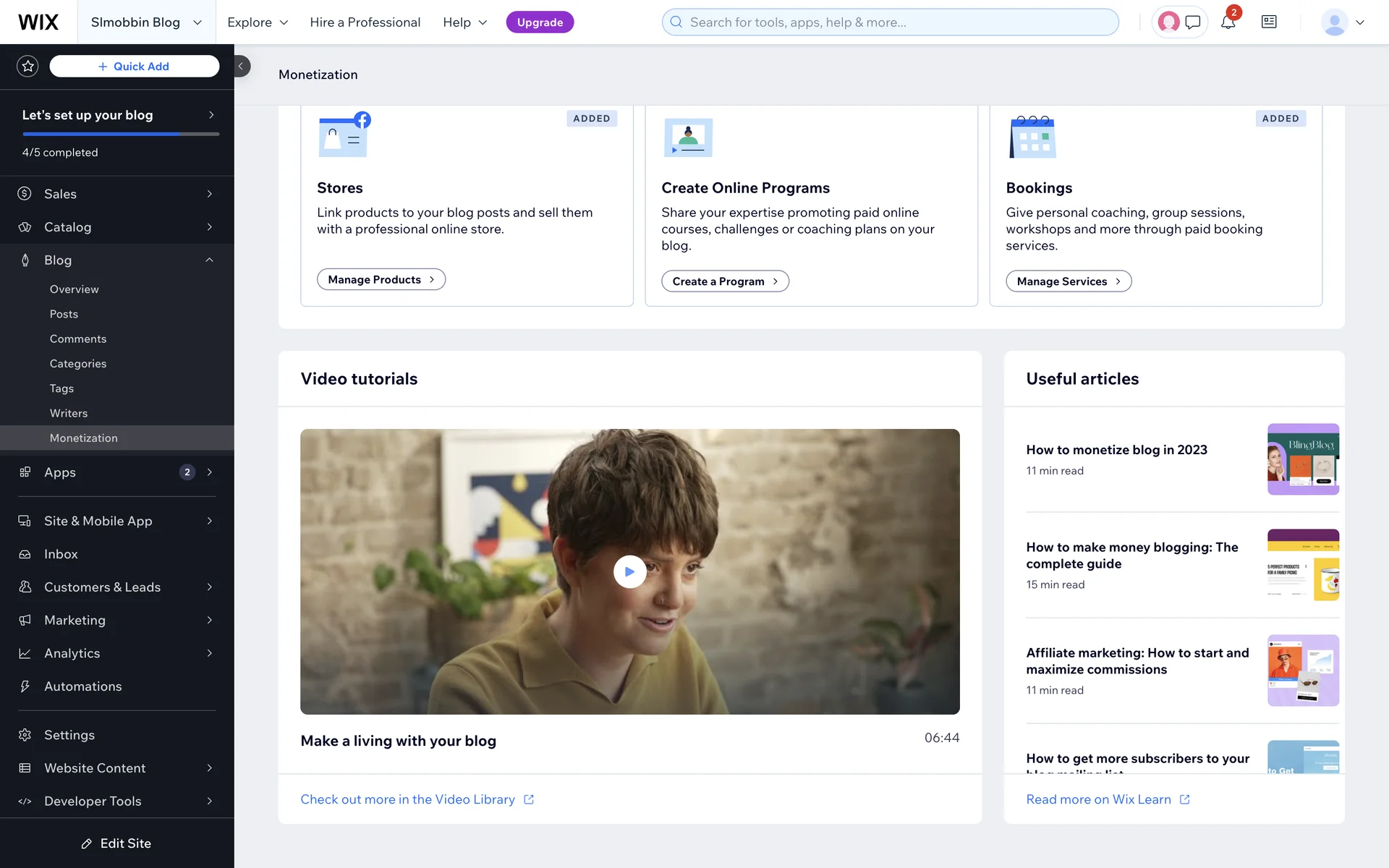This screenshot has height=868, width=1389.
Task: Select Categories under Blog
Action: tap(78, 364)
